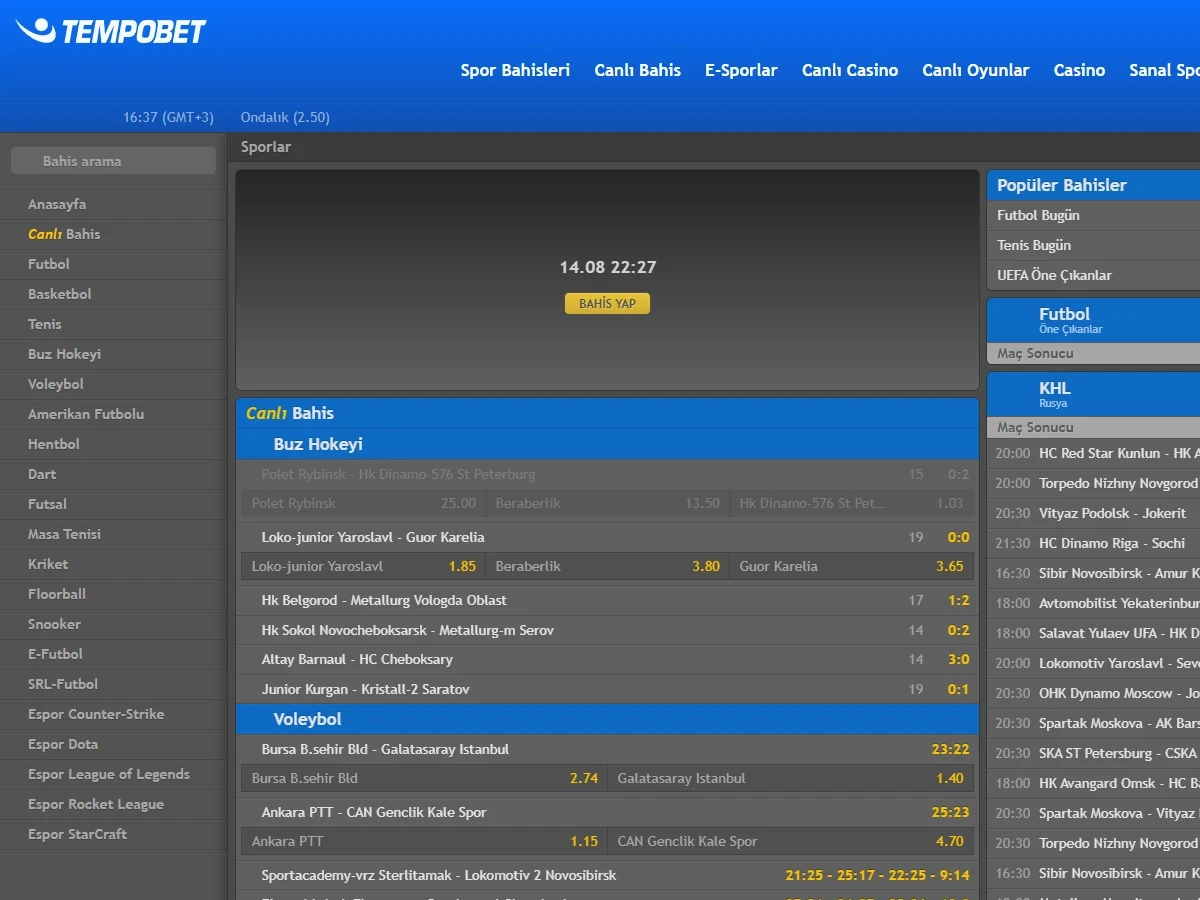Choose Beraberlik odds 3.80
1200x900 pixels.
click(x=608, y=566)
